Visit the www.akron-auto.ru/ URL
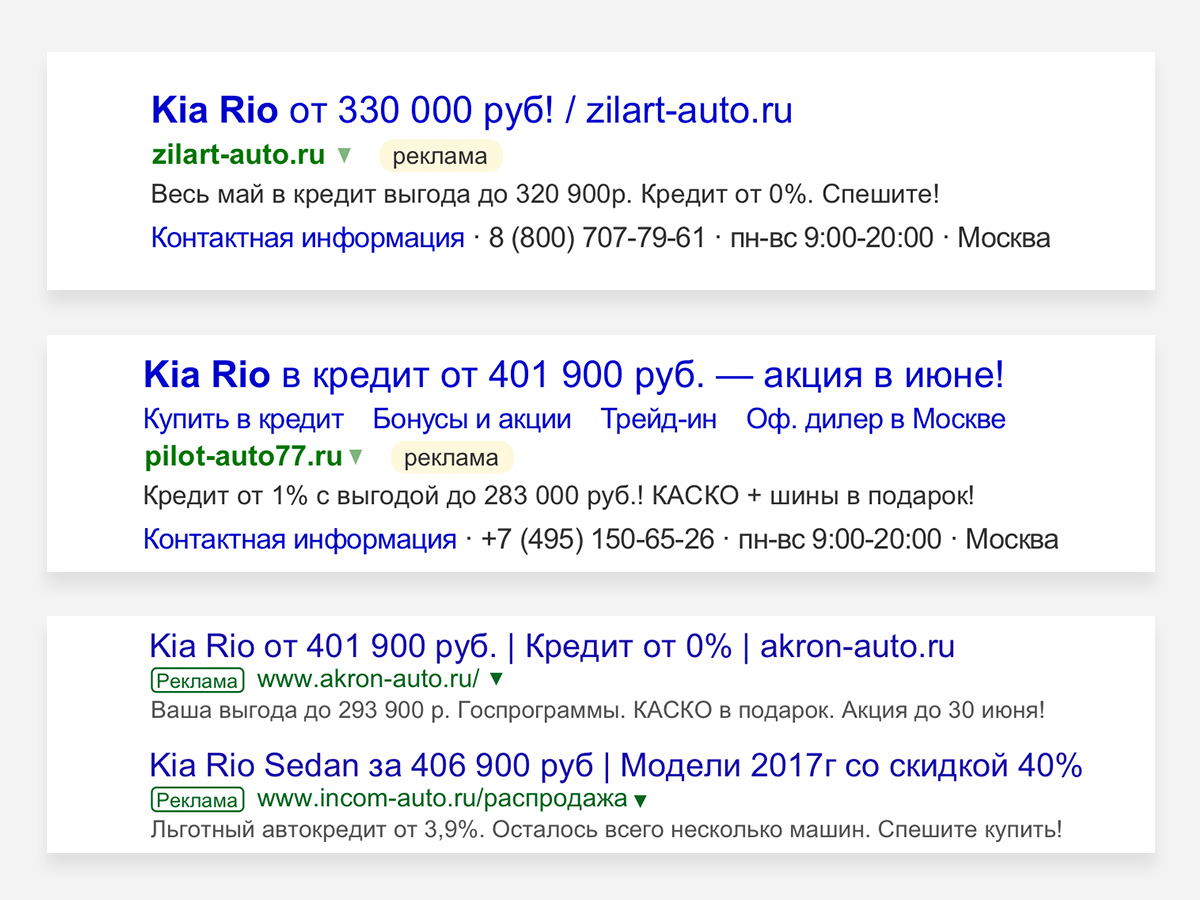This screenshot has width=1200, height=900. [x=369, y=680]
